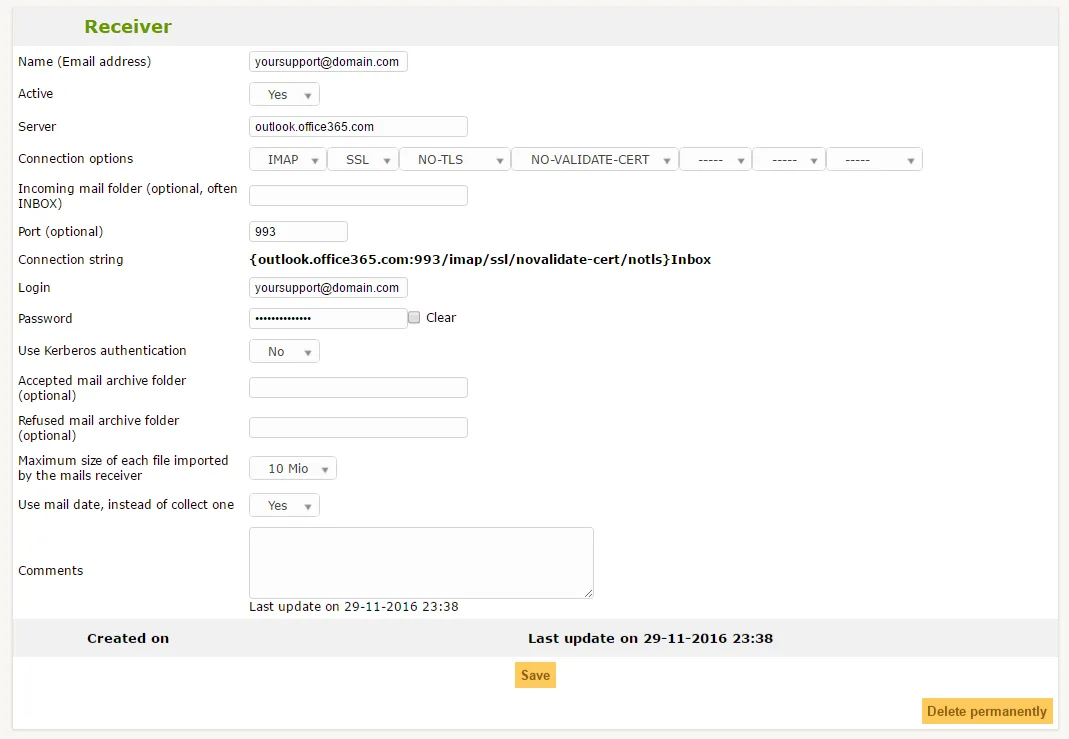This screenshot has height=739, width=1069.
Task: Open the SSL encryption dropdown
Action: pyautogui.click(x=362, y=159)
